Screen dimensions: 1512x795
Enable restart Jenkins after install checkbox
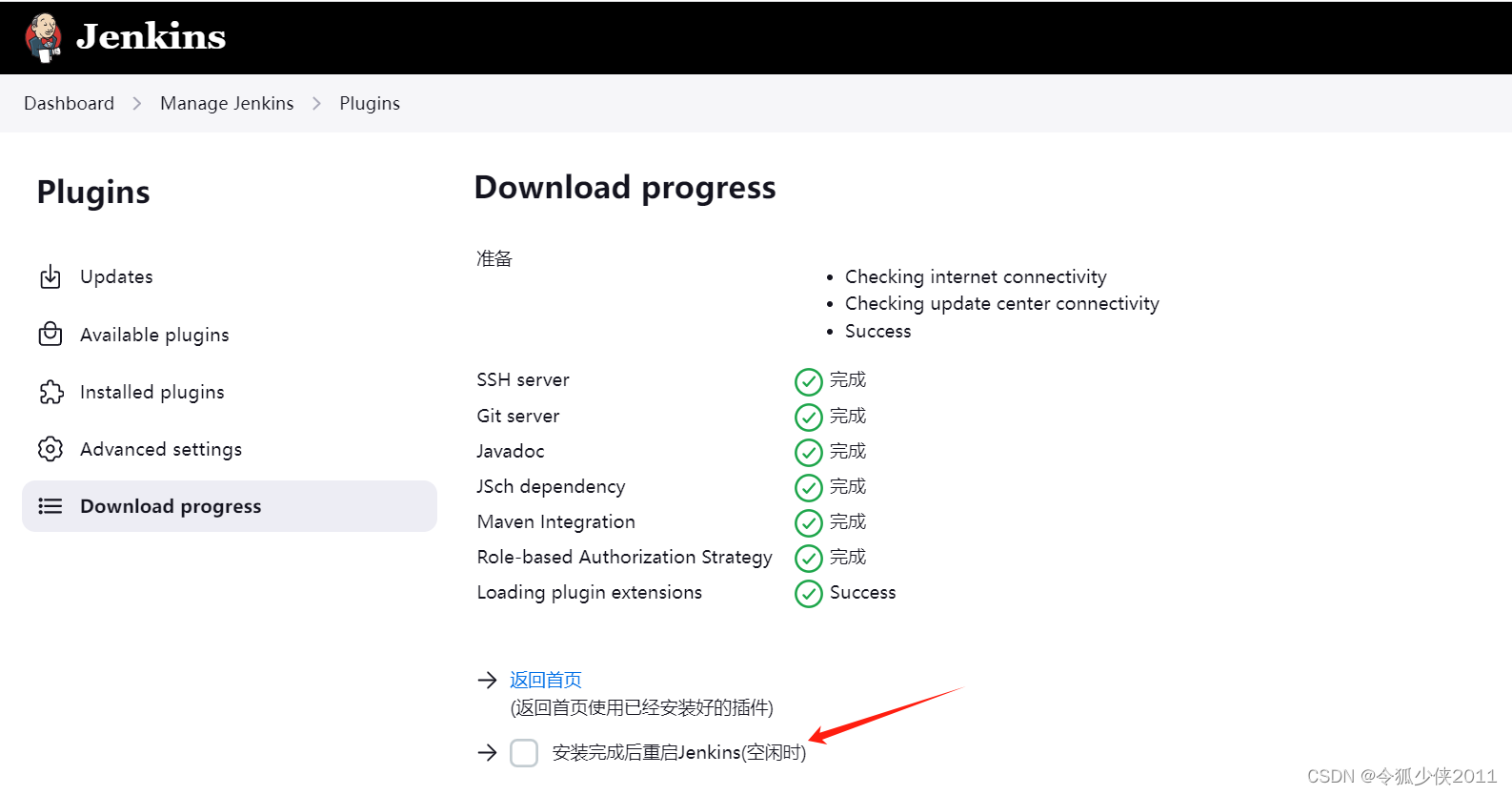[524, 753]
